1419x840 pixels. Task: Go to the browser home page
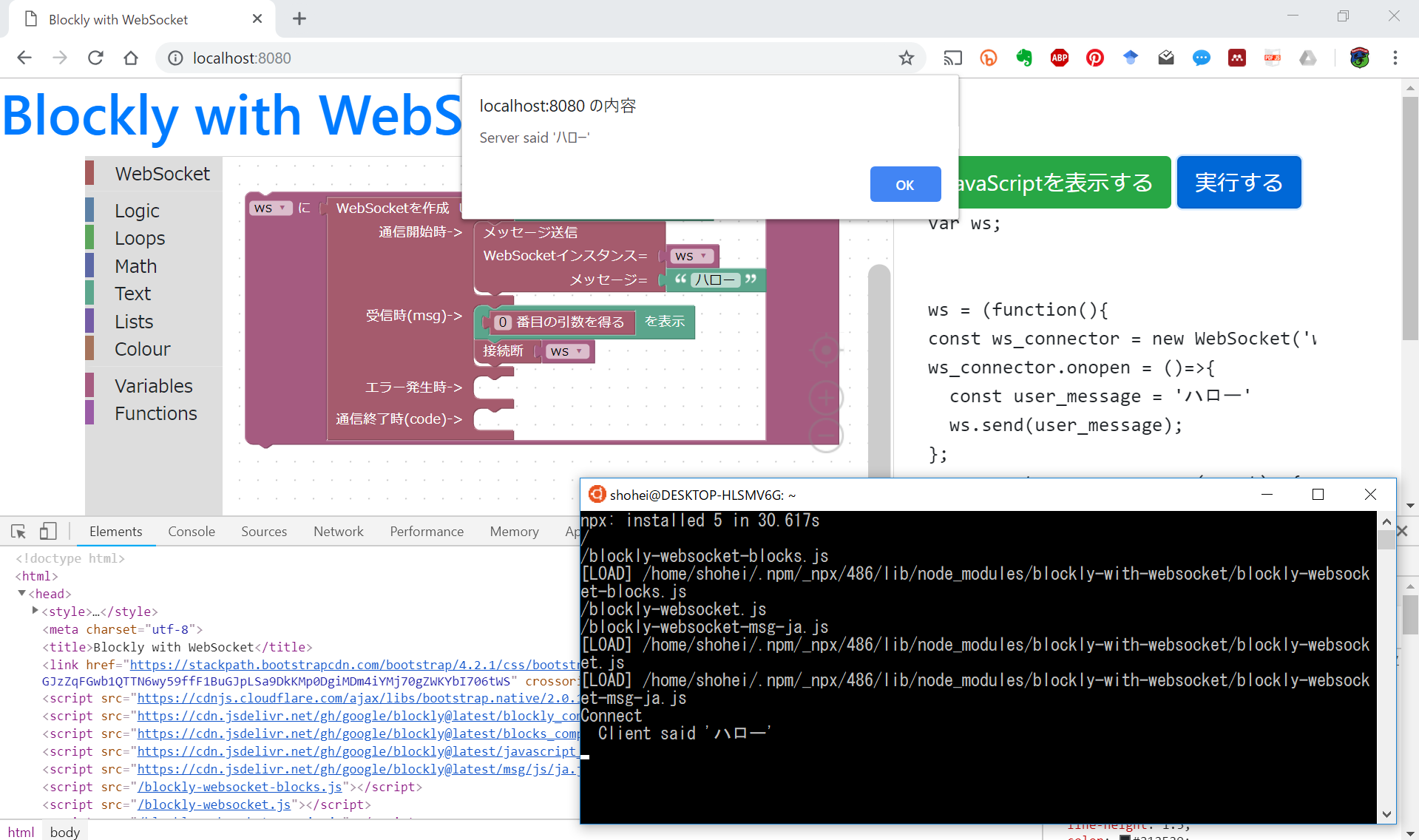[x=131, y=58]
